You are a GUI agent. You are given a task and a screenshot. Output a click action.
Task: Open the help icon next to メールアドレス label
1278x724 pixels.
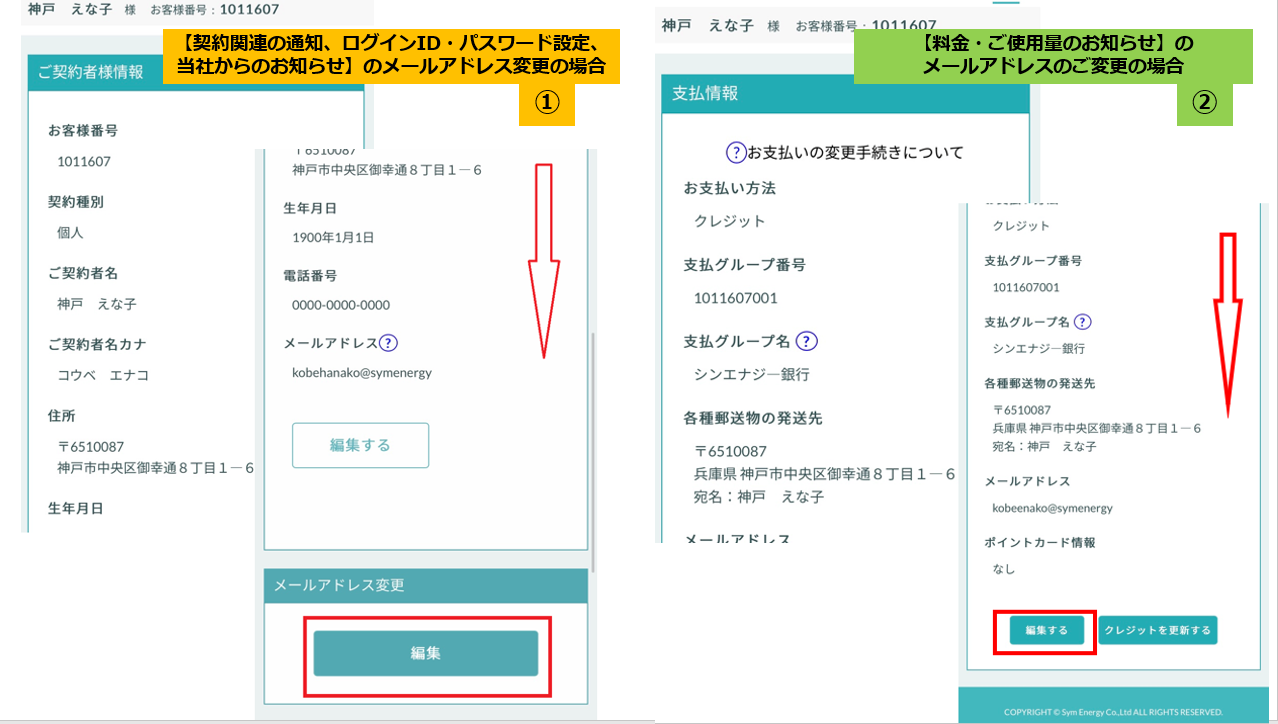(x=389, y=343)
